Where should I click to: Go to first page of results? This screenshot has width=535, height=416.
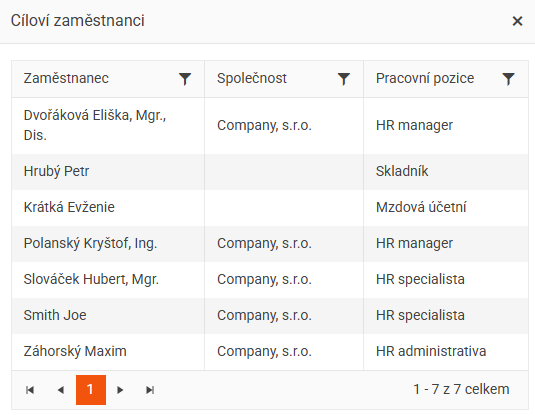[x=30, y=390]
